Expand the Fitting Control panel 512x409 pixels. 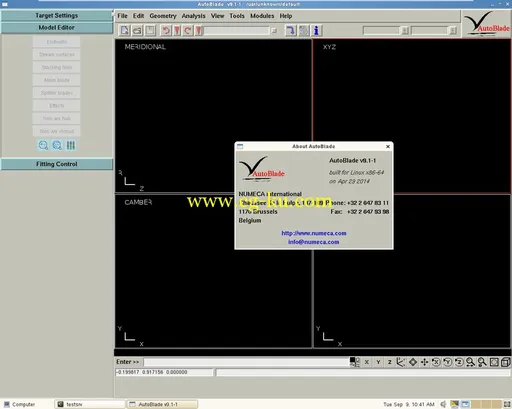[57, 164]
